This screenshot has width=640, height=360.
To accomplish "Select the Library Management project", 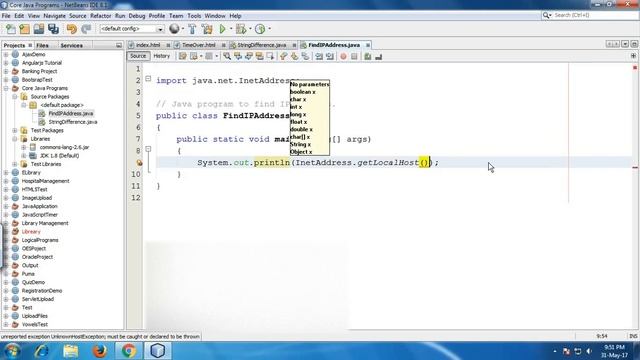I will [x=45, y=223].
